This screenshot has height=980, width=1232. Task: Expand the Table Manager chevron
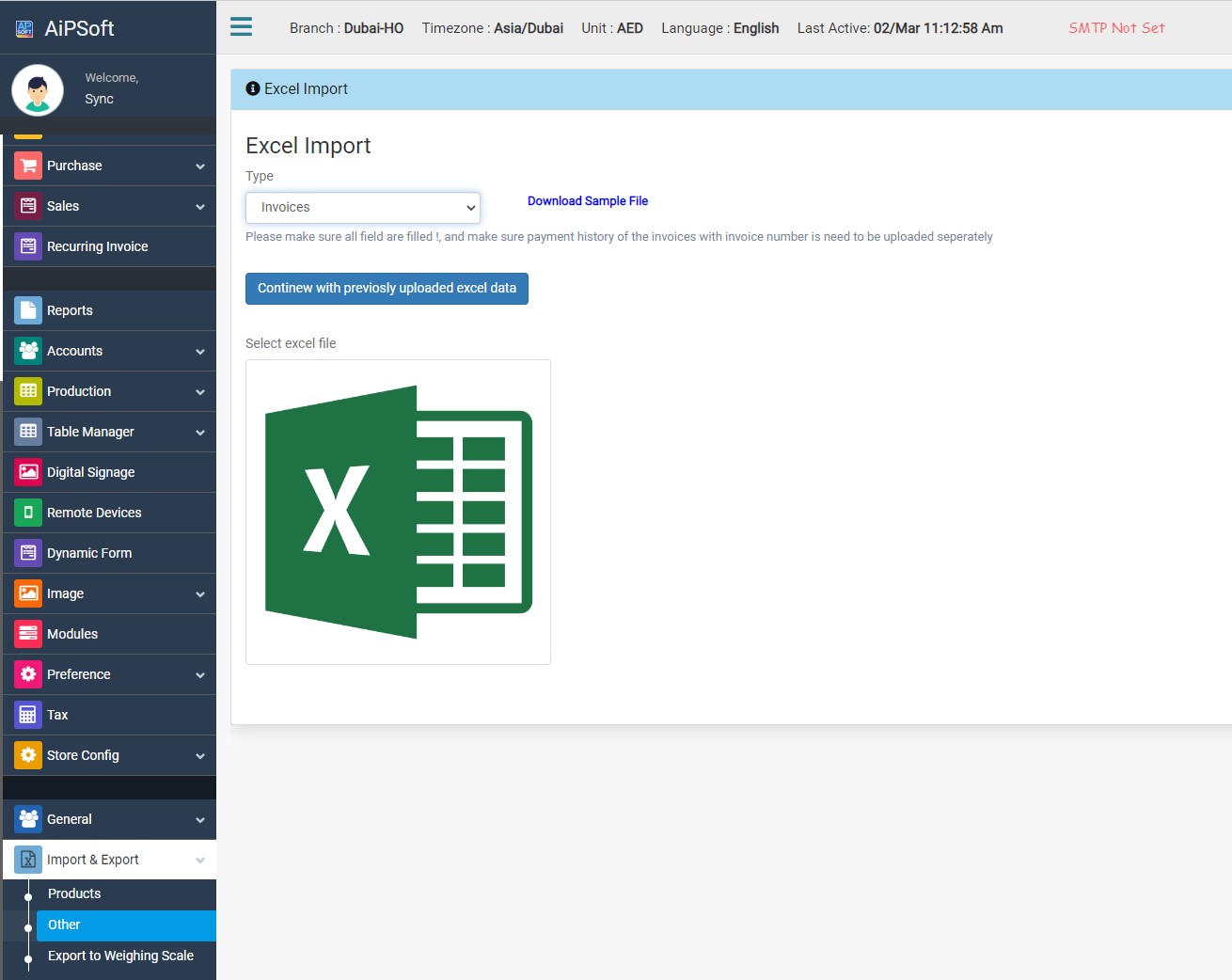pyautogui.click(x=200, y=433)
